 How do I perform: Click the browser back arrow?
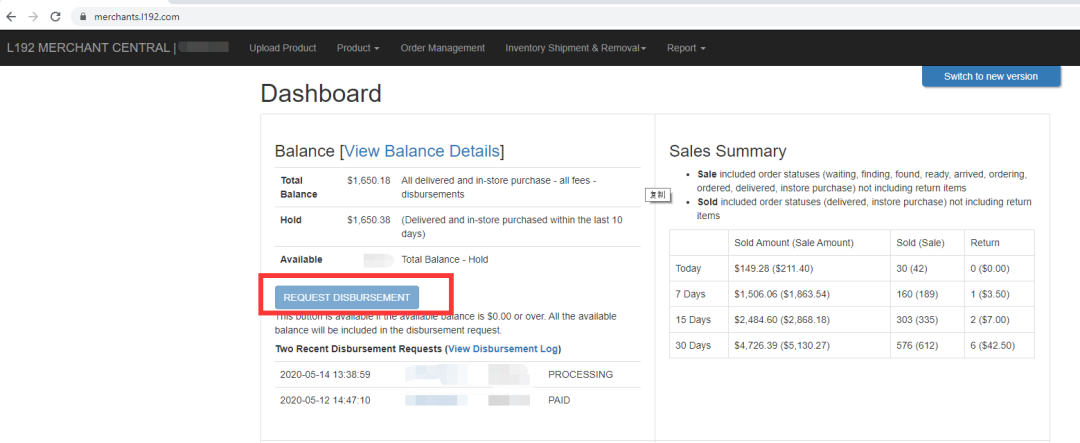pyautogui.click(x=11, y=17)
